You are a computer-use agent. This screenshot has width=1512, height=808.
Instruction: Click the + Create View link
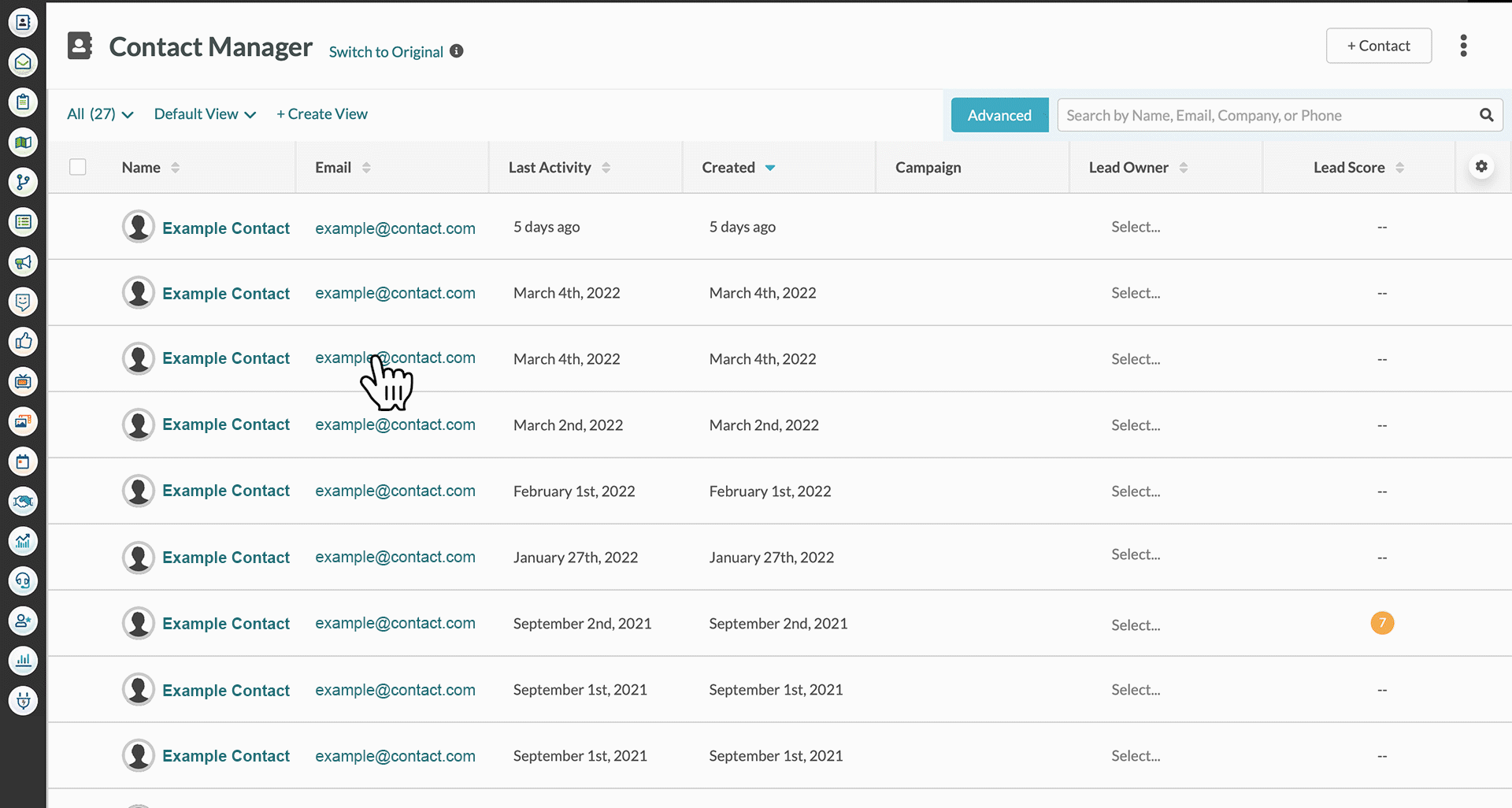coord(321,114)
